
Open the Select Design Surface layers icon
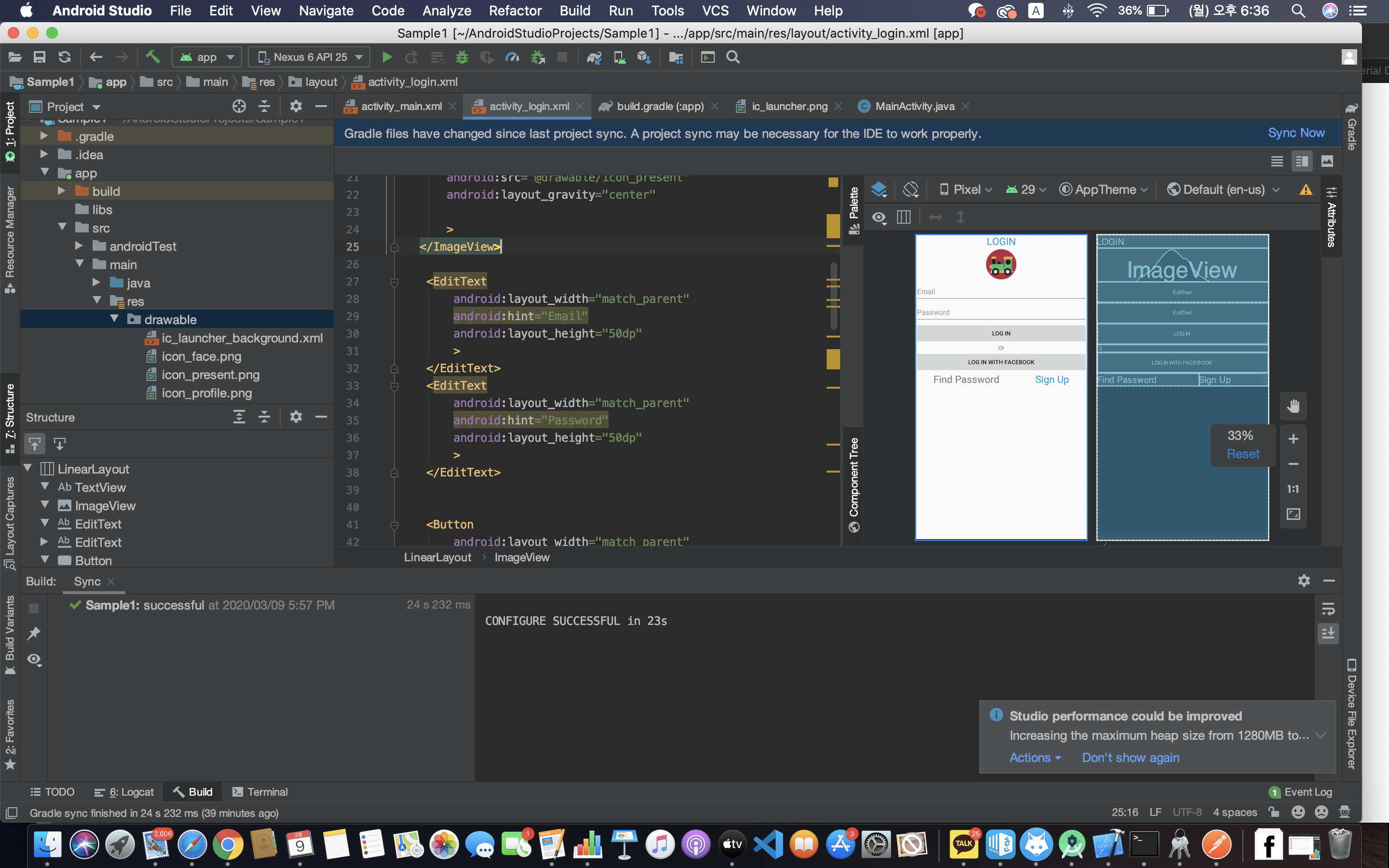coord(879,190)
